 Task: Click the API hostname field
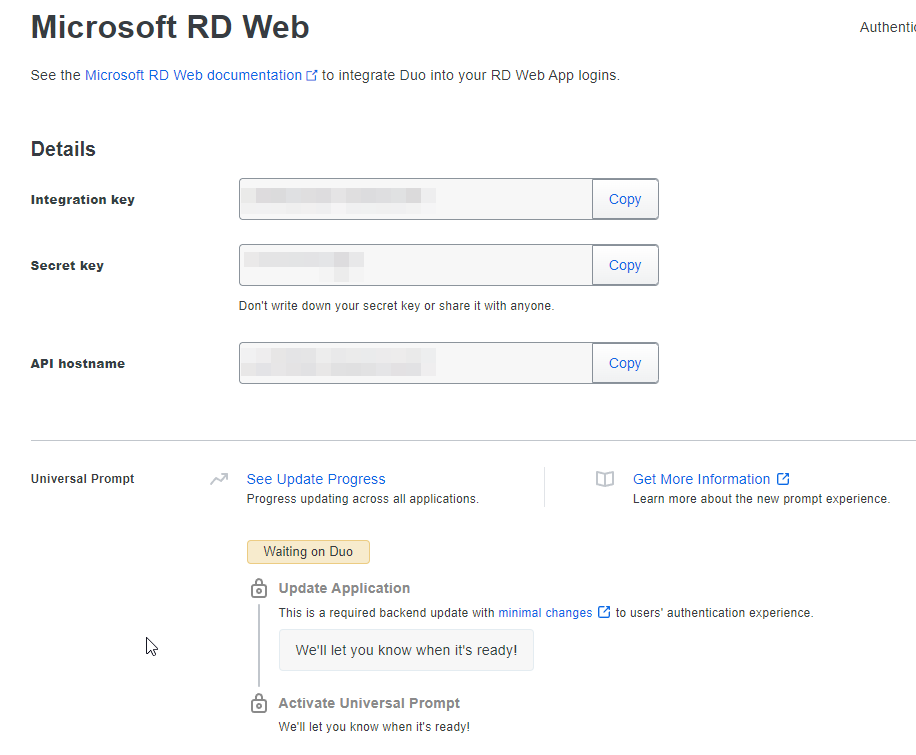(416, 363)
